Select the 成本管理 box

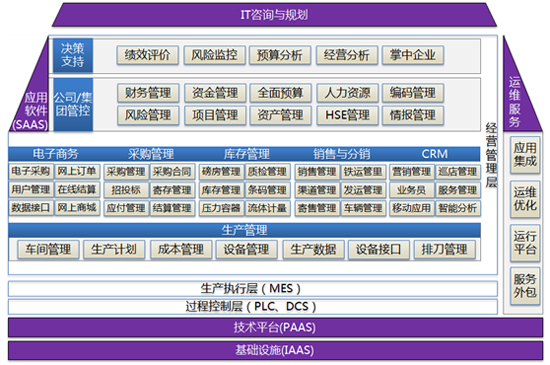pos(181,249)
